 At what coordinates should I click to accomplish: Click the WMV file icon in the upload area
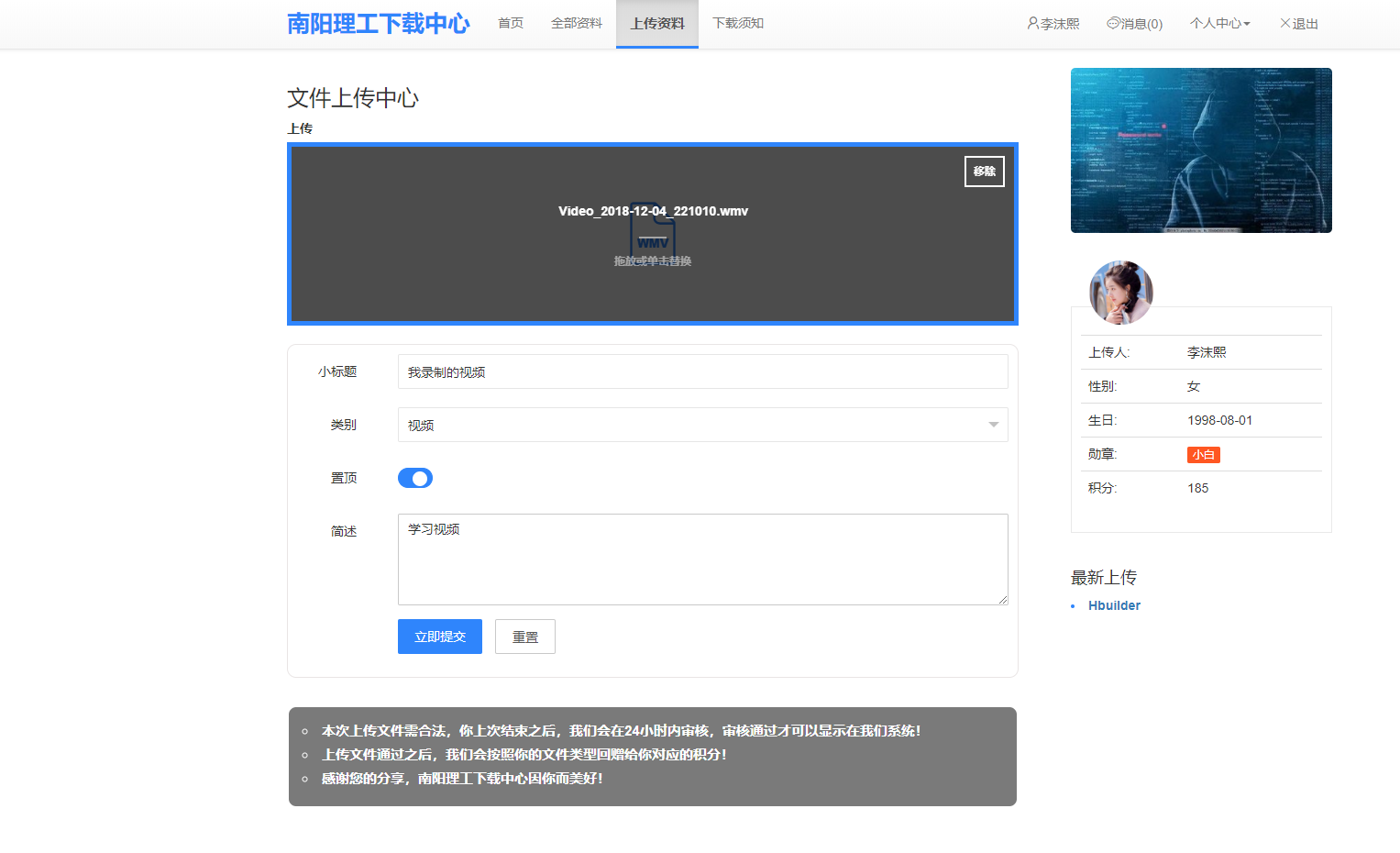[652, 237]
